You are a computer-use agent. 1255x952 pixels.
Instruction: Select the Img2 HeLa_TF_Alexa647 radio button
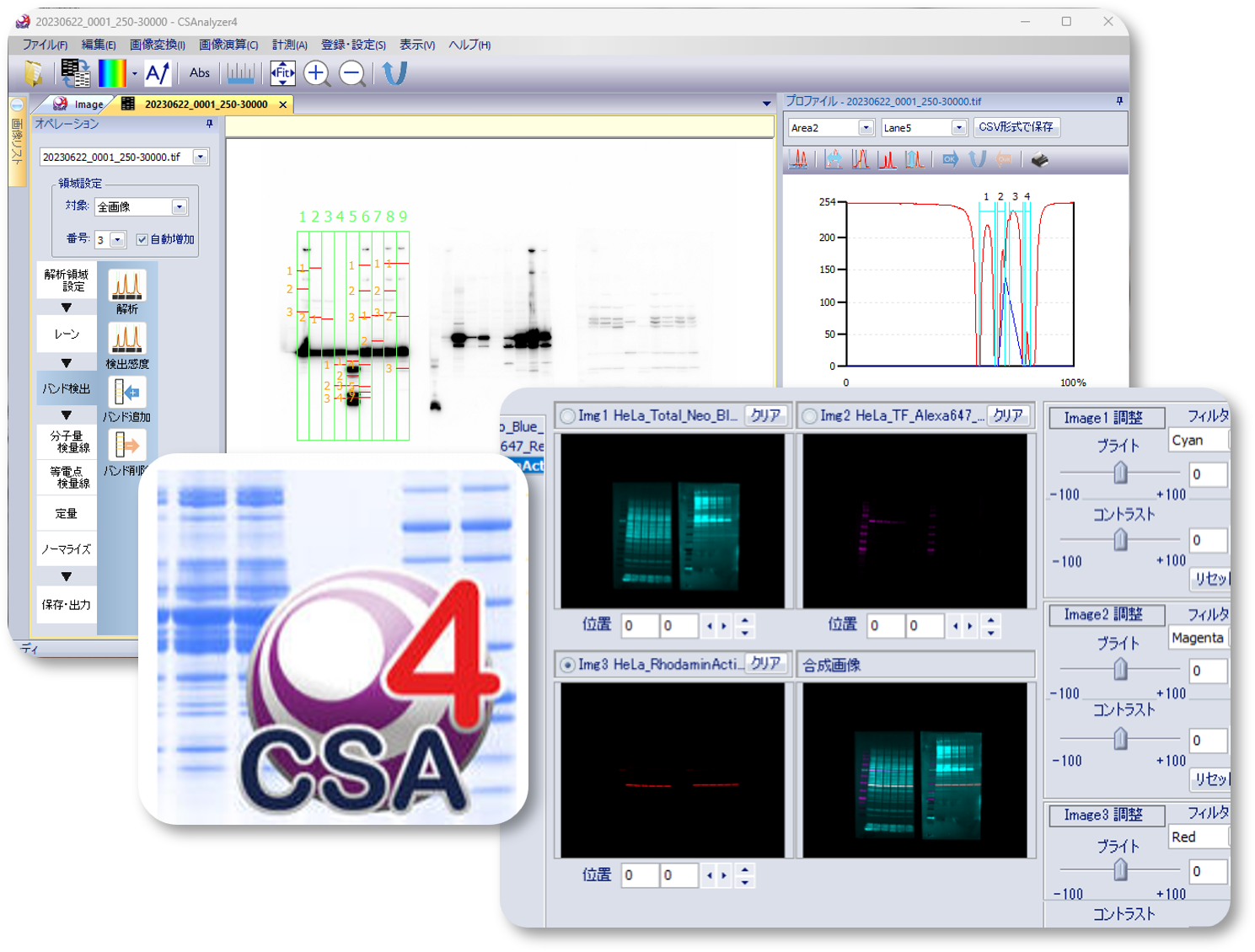[810, 416]
